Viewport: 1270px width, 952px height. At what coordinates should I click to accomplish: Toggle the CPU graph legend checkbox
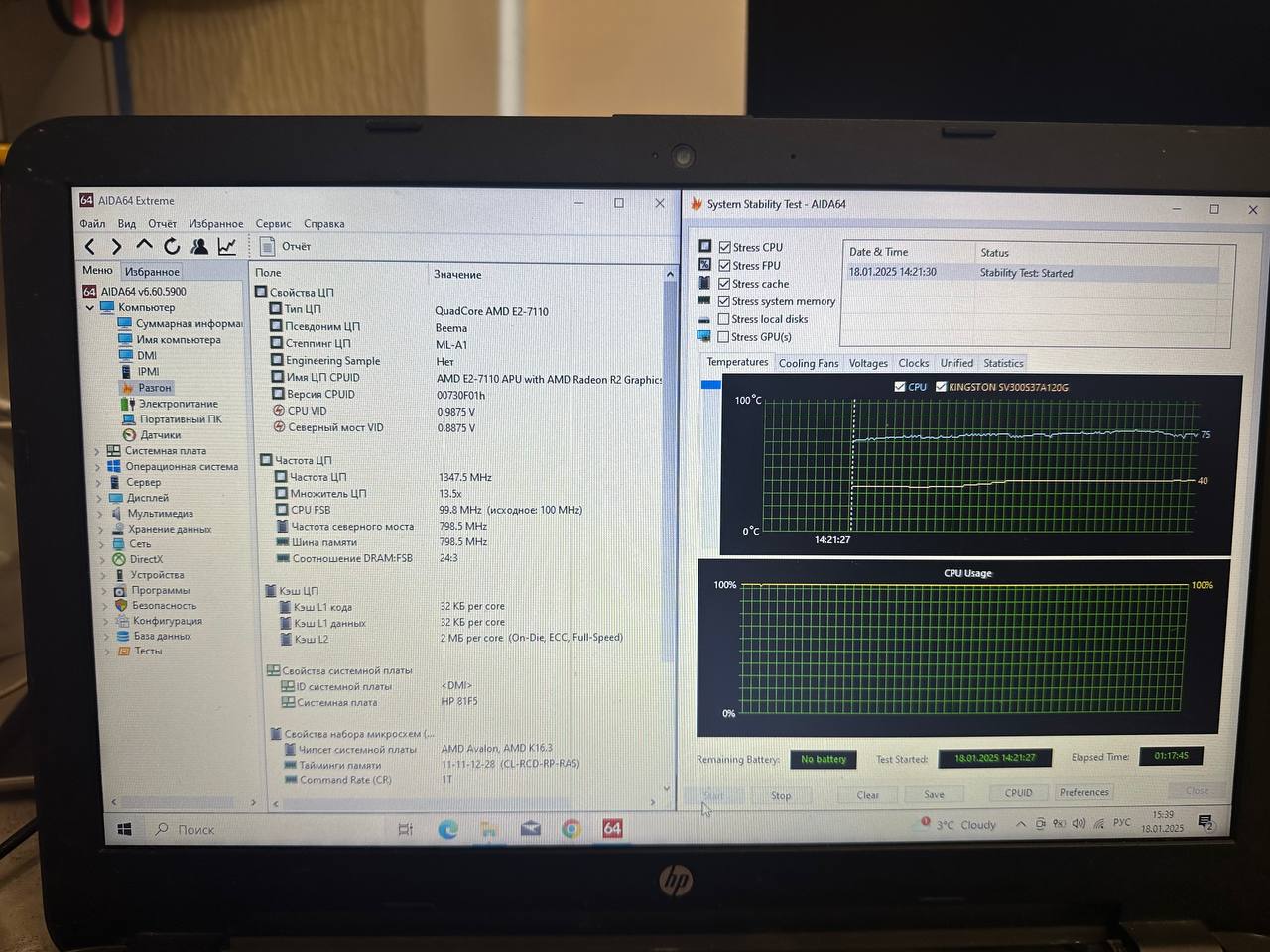tap(900, 387)
